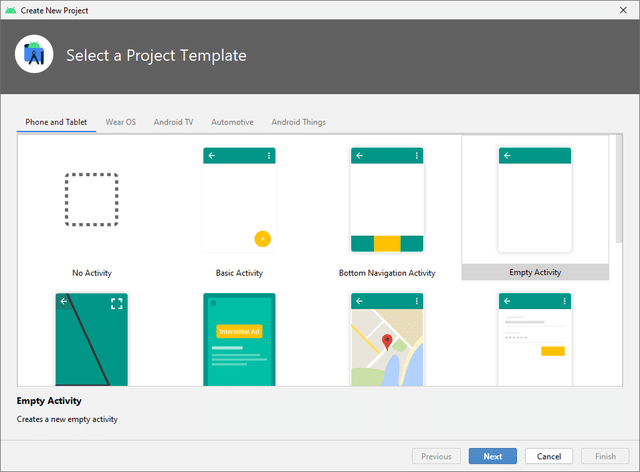Click the No Activity label
This screenshot has height=472, width=640.
[x=92, y=273]
